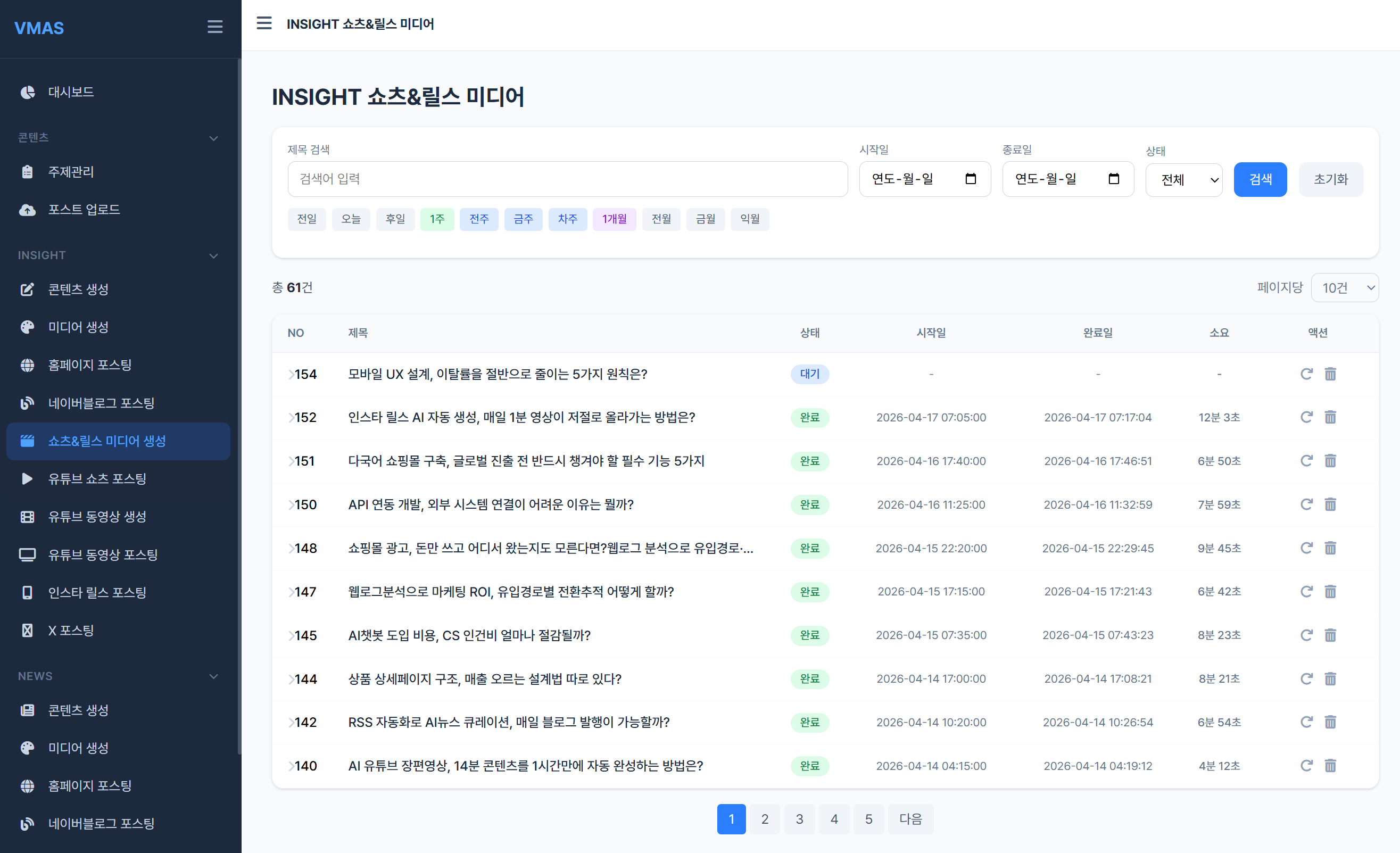This screenshot has width=1400, height=853.
Task: Collapse the INSIGHT sidebar section
Action: pos(213,256)
